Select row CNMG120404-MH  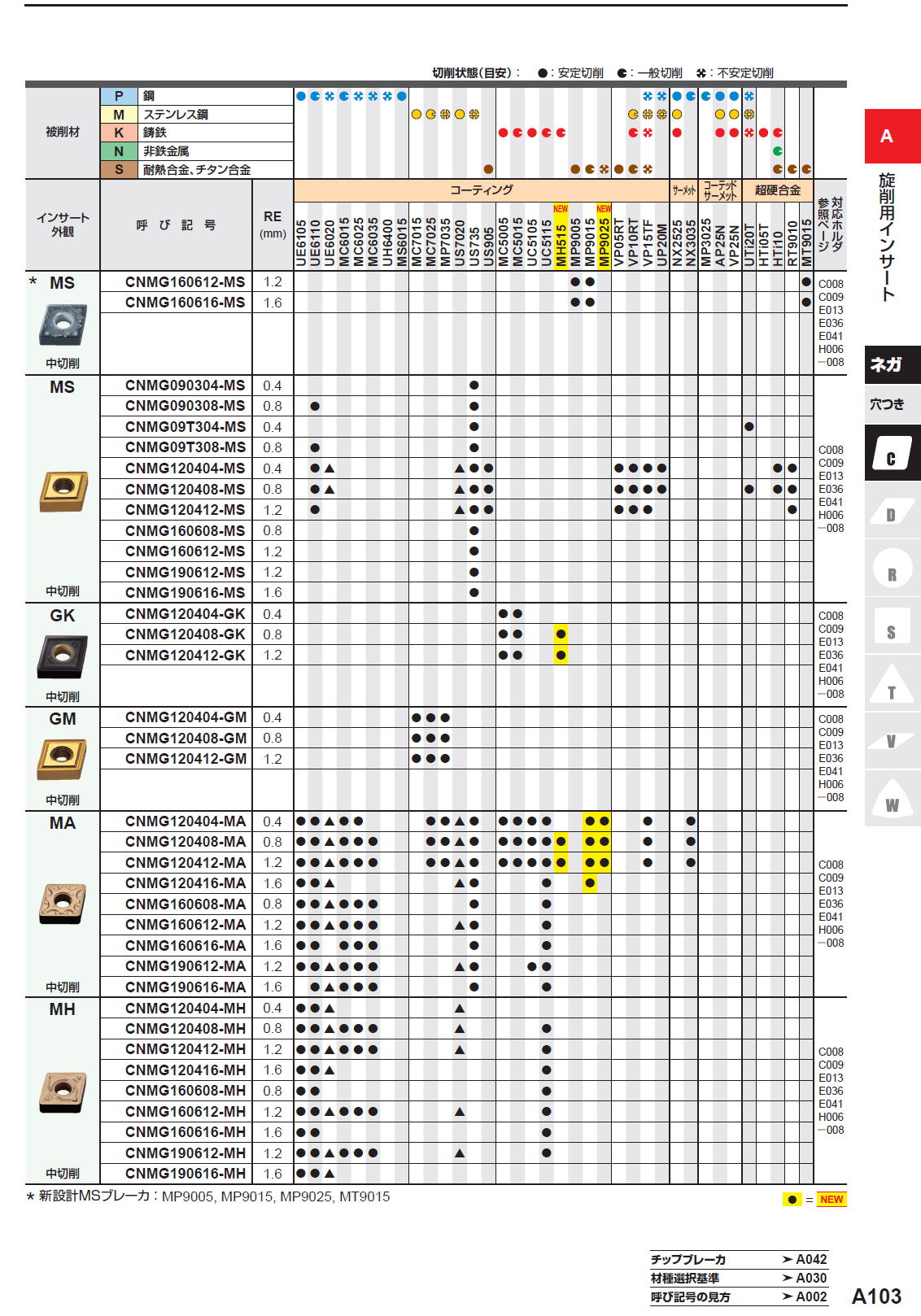(456, 1009)
